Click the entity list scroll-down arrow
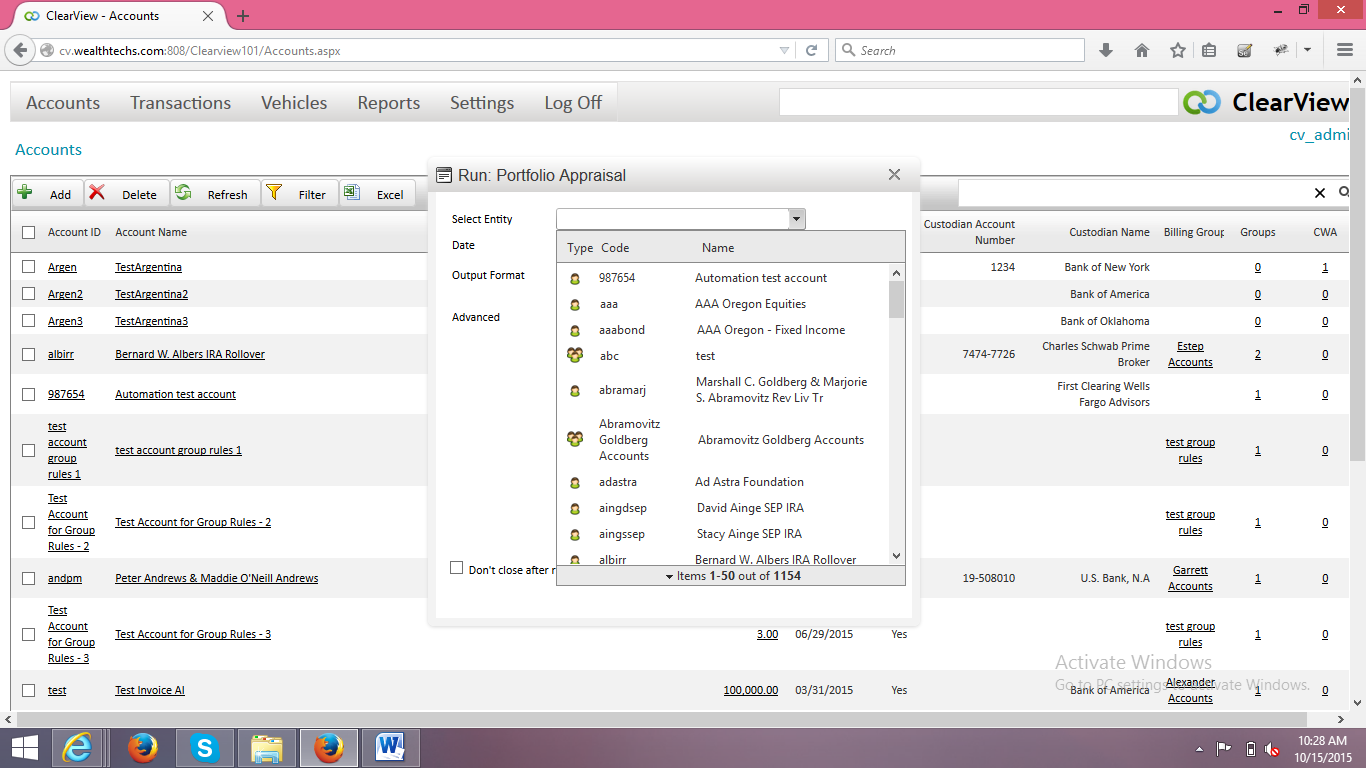The image size is (1366, 768). coord(896,556)
